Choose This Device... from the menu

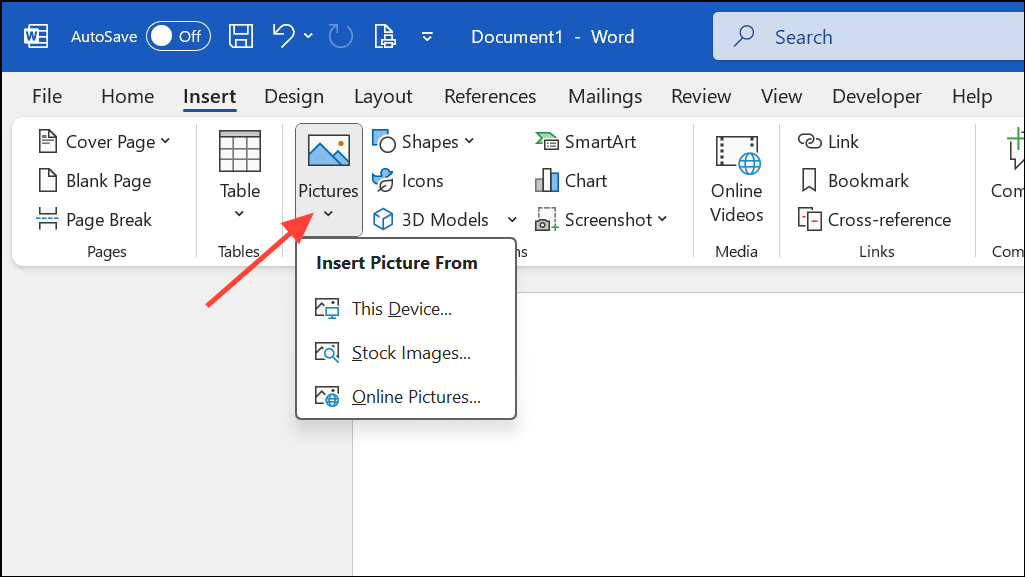[406, 308]
